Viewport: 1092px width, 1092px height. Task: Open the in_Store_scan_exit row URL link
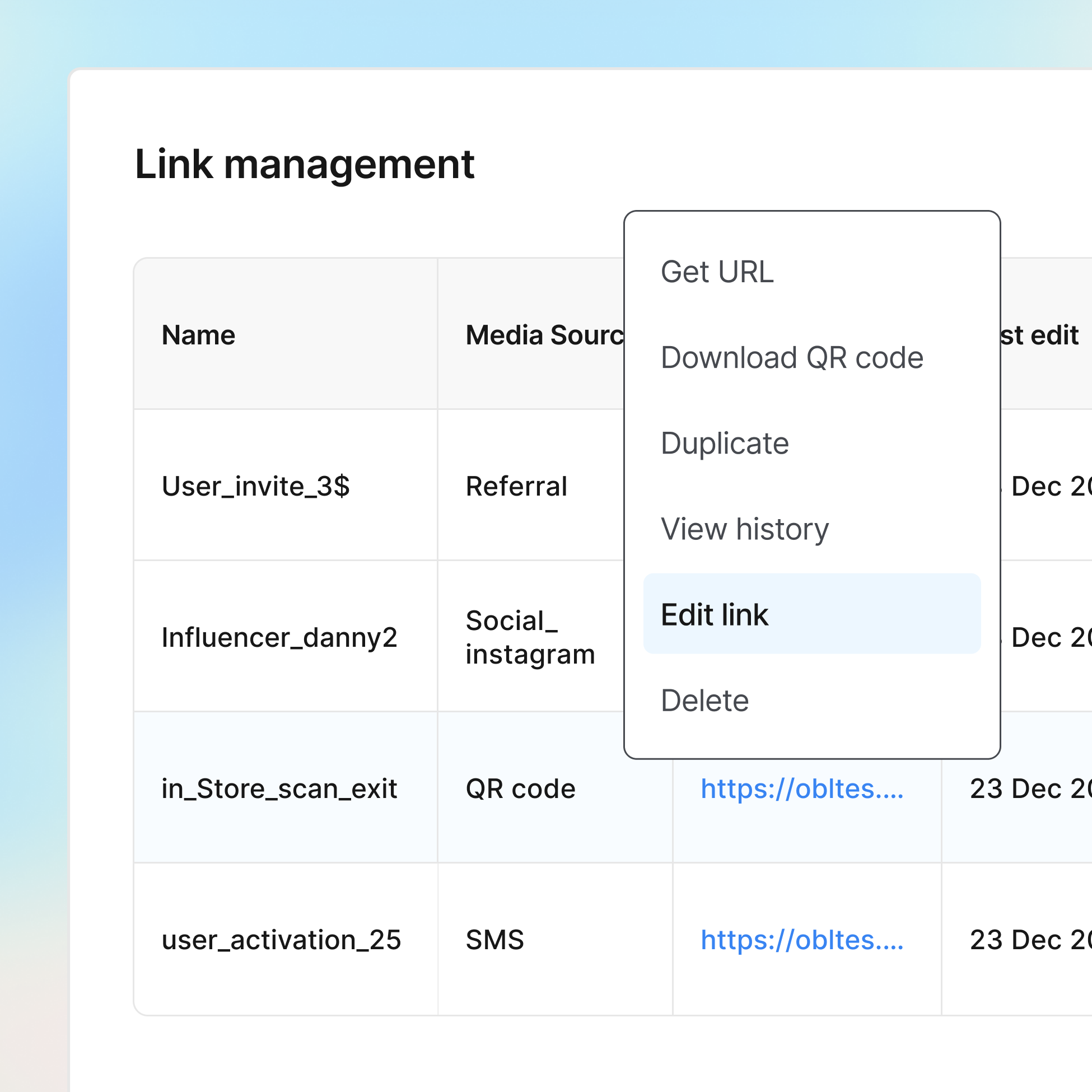[x=802, y=788]
